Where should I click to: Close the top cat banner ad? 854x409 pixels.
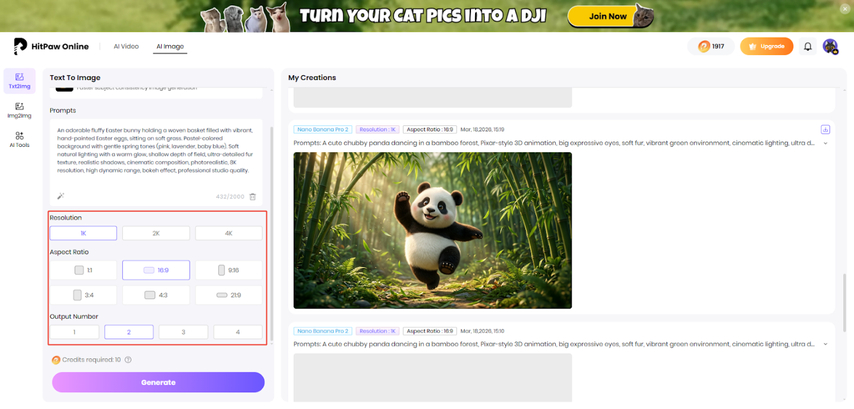coord(844,9)
